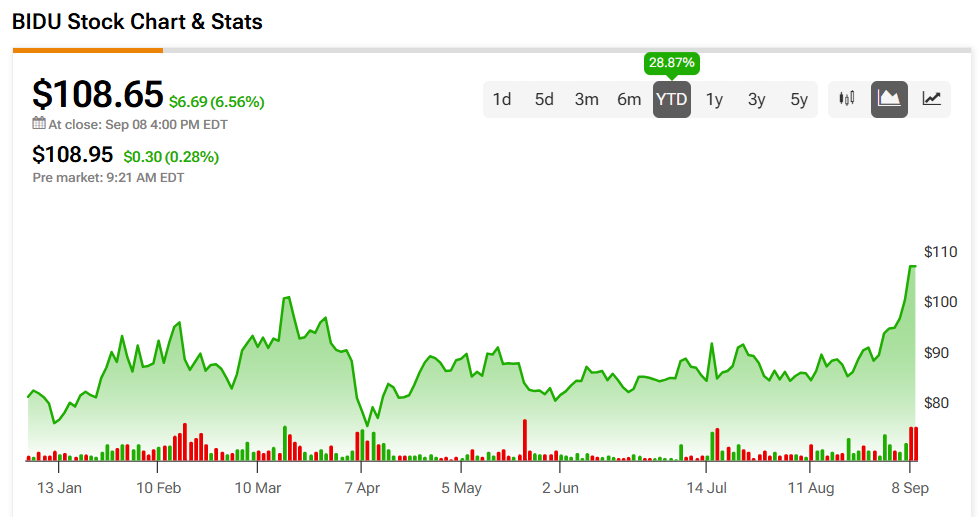Select the 5d time range

[544, 99]
